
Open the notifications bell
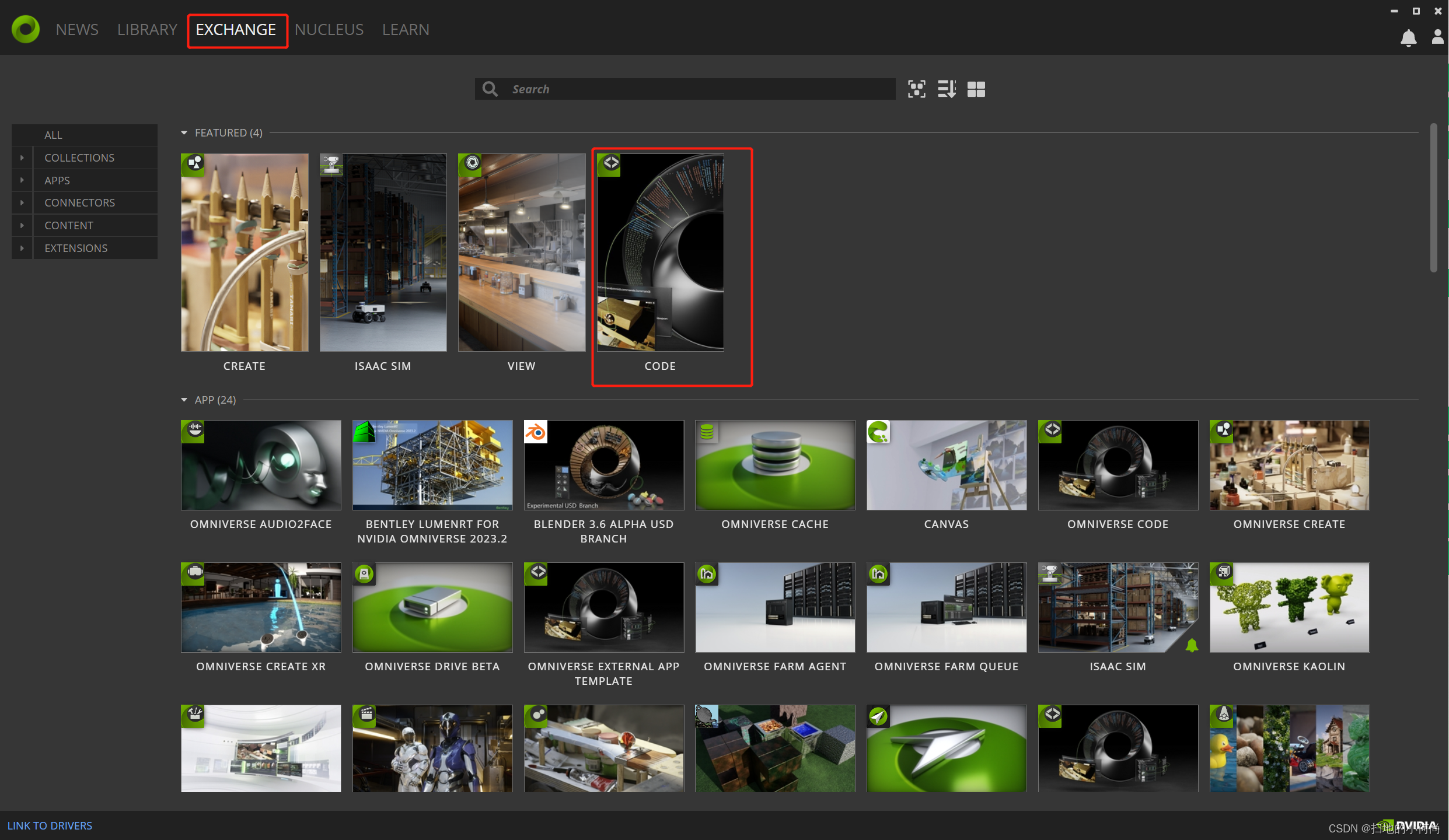pyautogui.click(x=1408, y=38)
